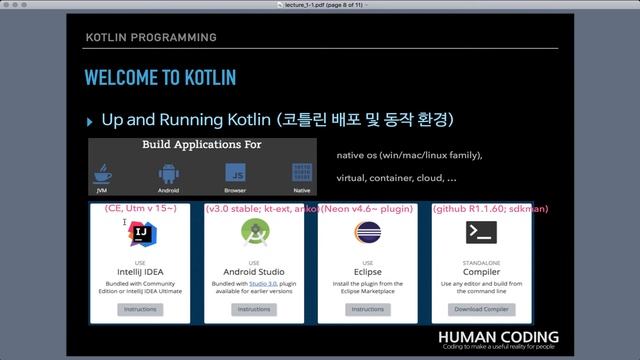Click 'Use any editor and build' description
The width and height of the screenshot is (640, 360).
pos(482,287)
